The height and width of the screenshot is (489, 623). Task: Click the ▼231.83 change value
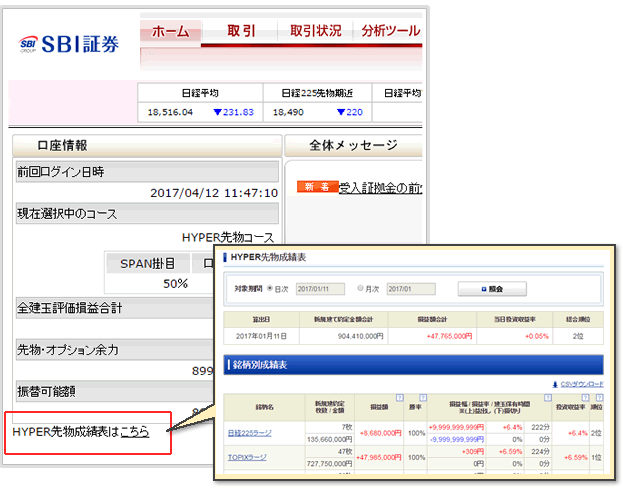tap(233, 112)
